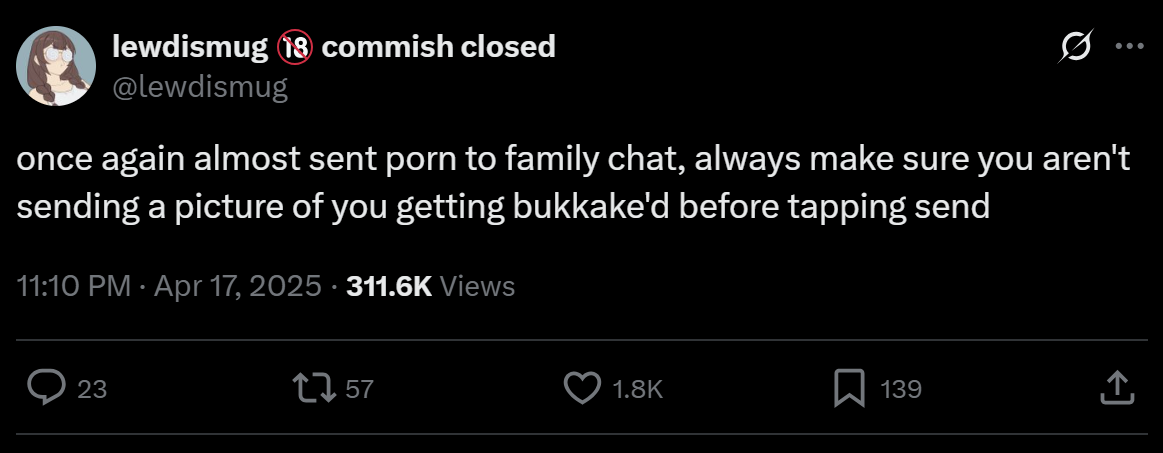
Task: Click the 1.8K likes count
Action: (638, 388)
